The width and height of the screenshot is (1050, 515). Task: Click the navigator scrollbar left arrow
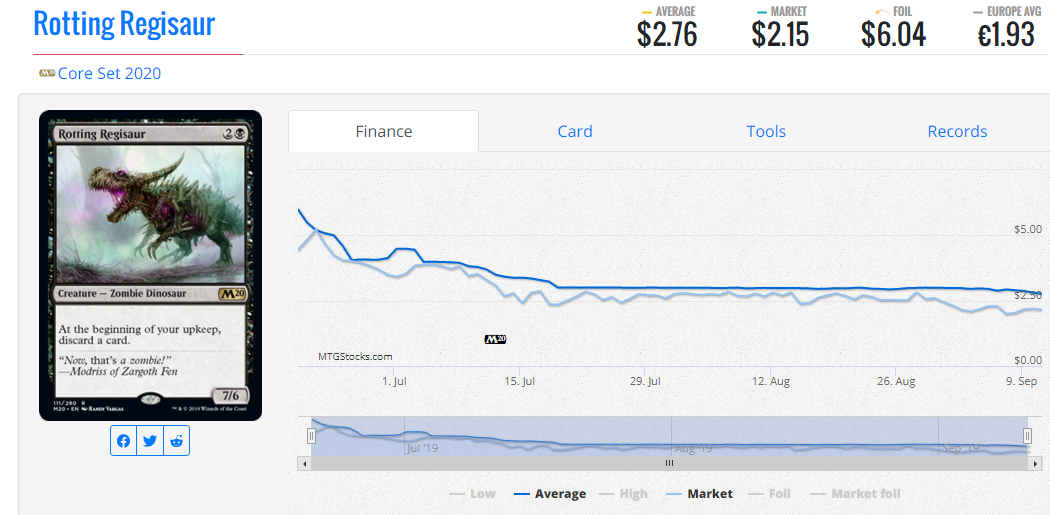click(304, 463)
